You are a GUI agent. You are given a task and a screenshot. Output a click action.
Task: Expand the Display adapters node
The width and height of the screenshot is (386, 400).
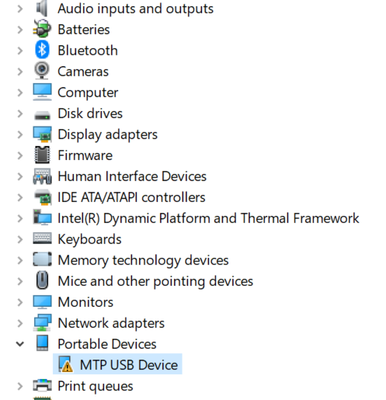point(20,134)
